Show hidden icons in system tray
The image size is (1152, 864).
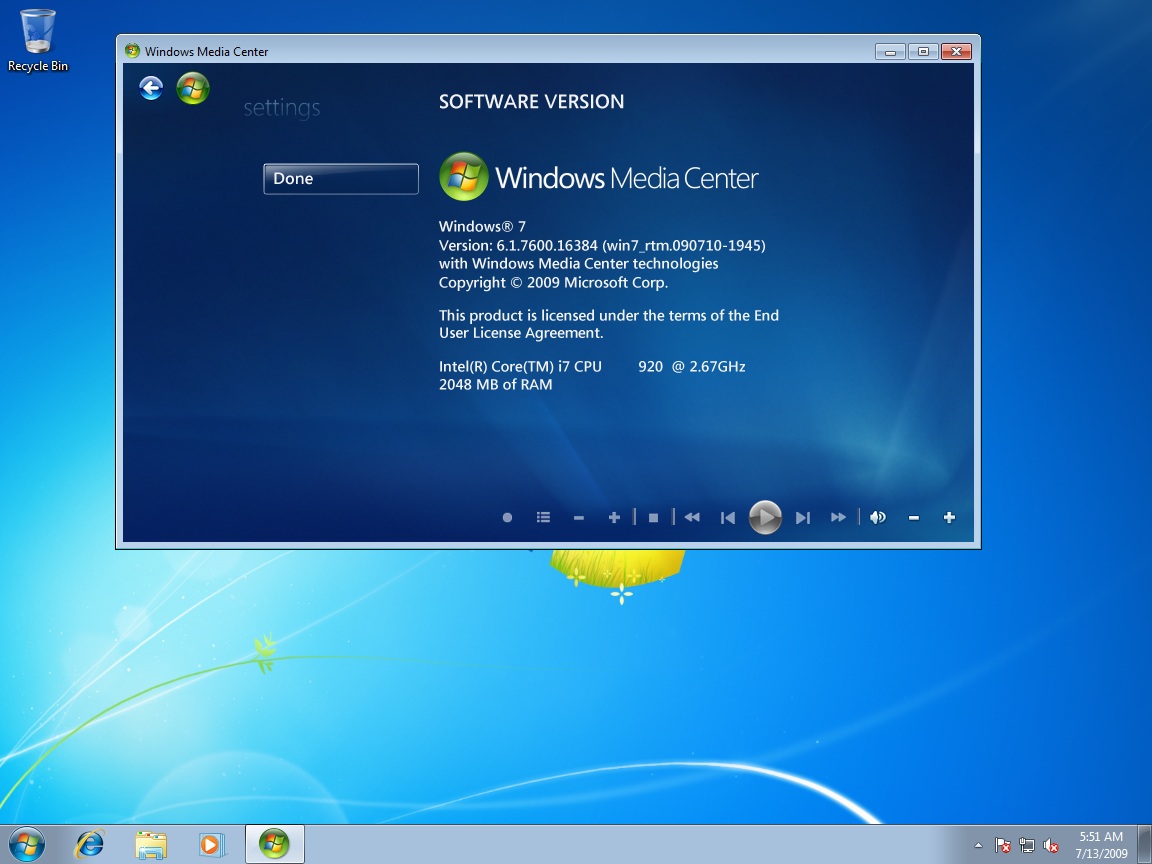978,845
